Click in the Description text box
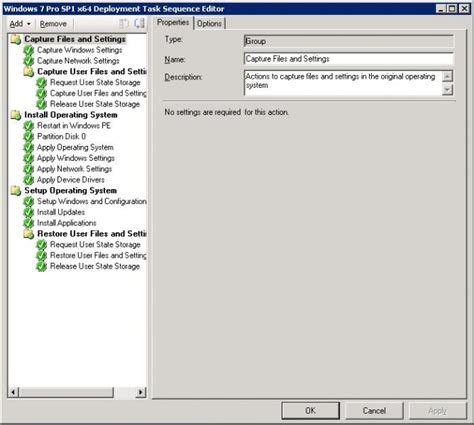Viewport: 474px width, 425px height. coord(343,83)
